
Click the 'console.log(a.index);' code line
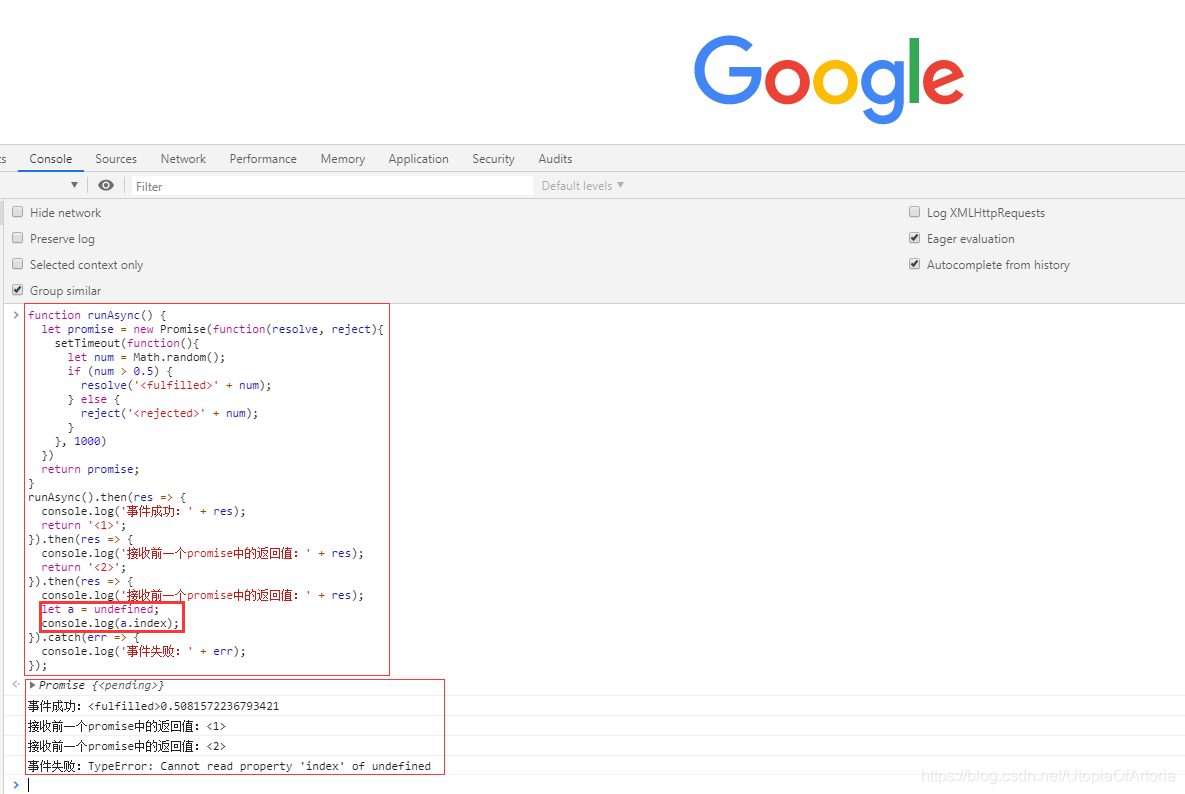pyautogui.click(x=110, y=623)
